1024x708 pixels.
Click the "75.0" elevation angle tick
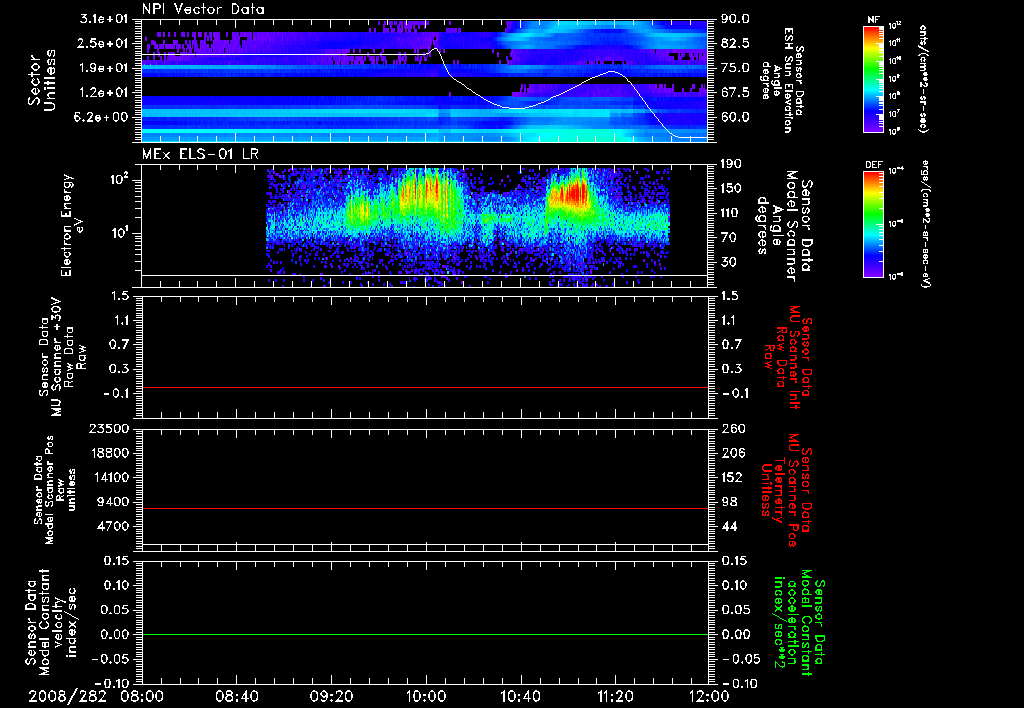tap(735, 68)
